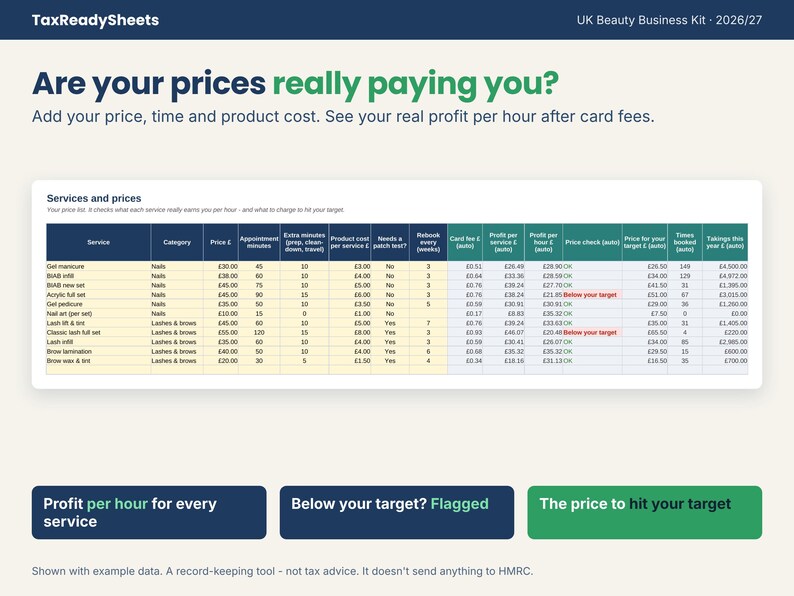The width and height of the screenshot is (794, 596).
Task: Select the 'Takings this year £ (auto)' header
Action: pos(725,242)
